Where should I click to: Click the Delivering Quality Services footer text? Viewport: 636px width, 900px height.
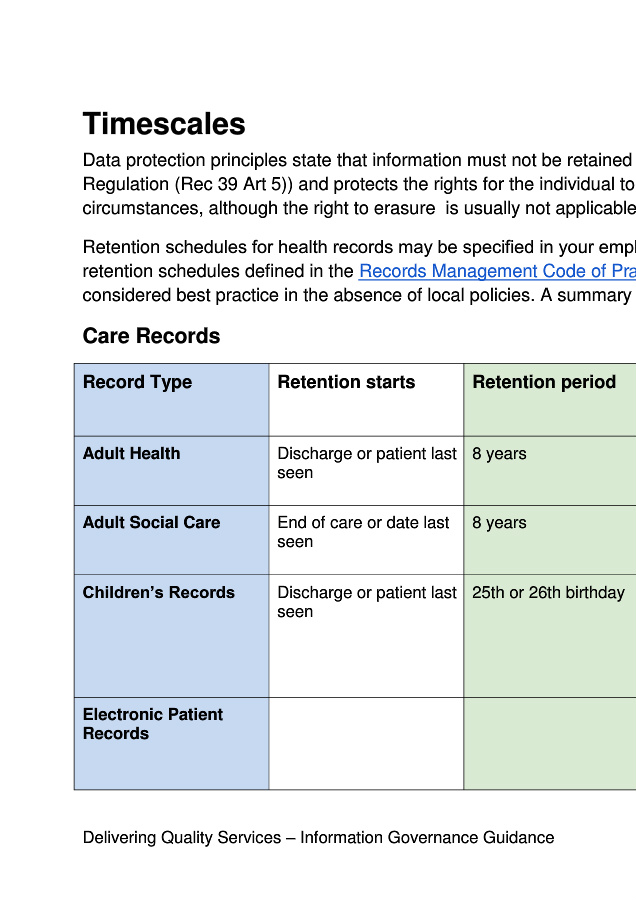pos(318,838)
